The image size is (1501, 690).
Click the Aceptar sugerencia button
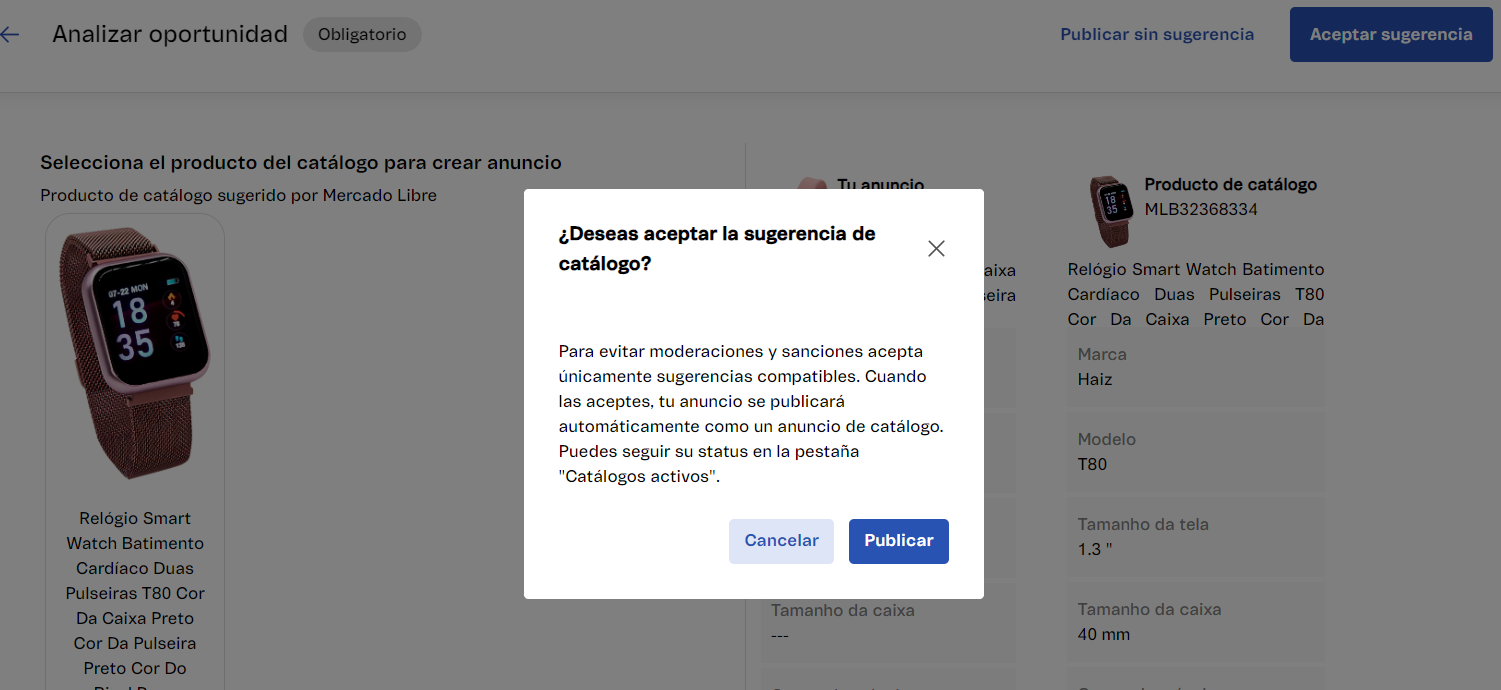(1390, 35)
